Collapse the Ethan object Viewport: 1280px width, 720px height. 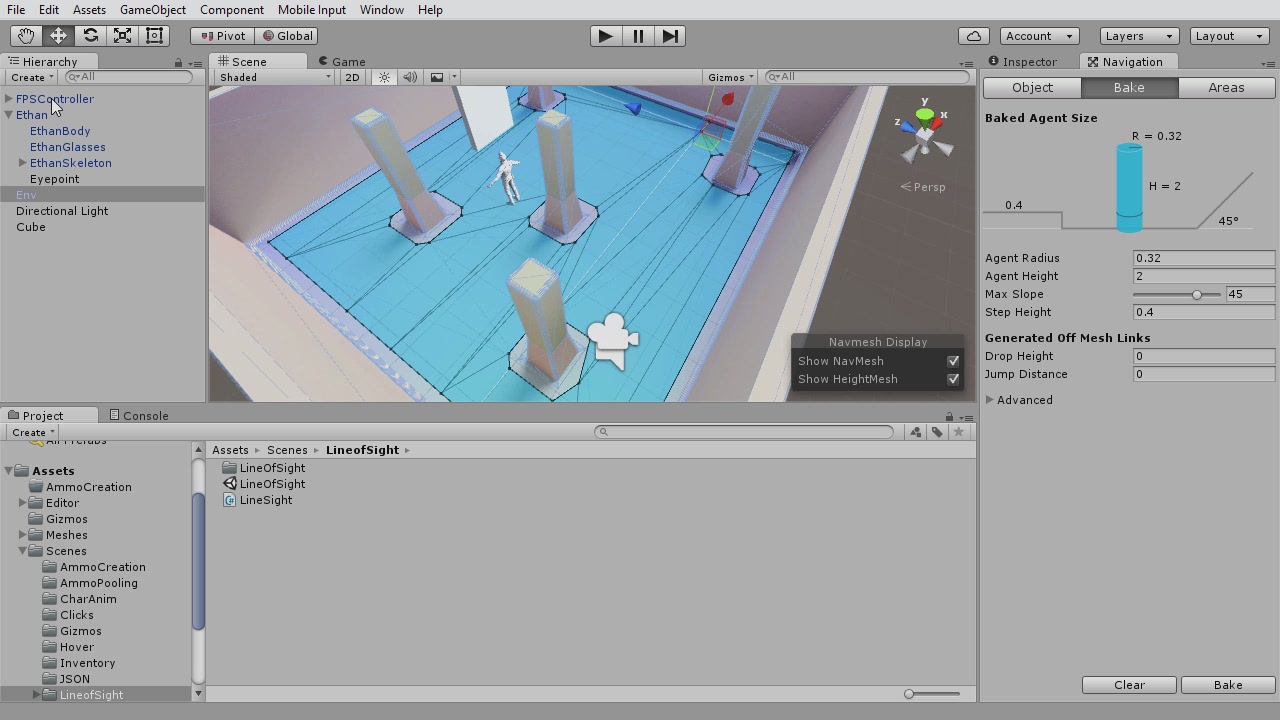[9, 115]
